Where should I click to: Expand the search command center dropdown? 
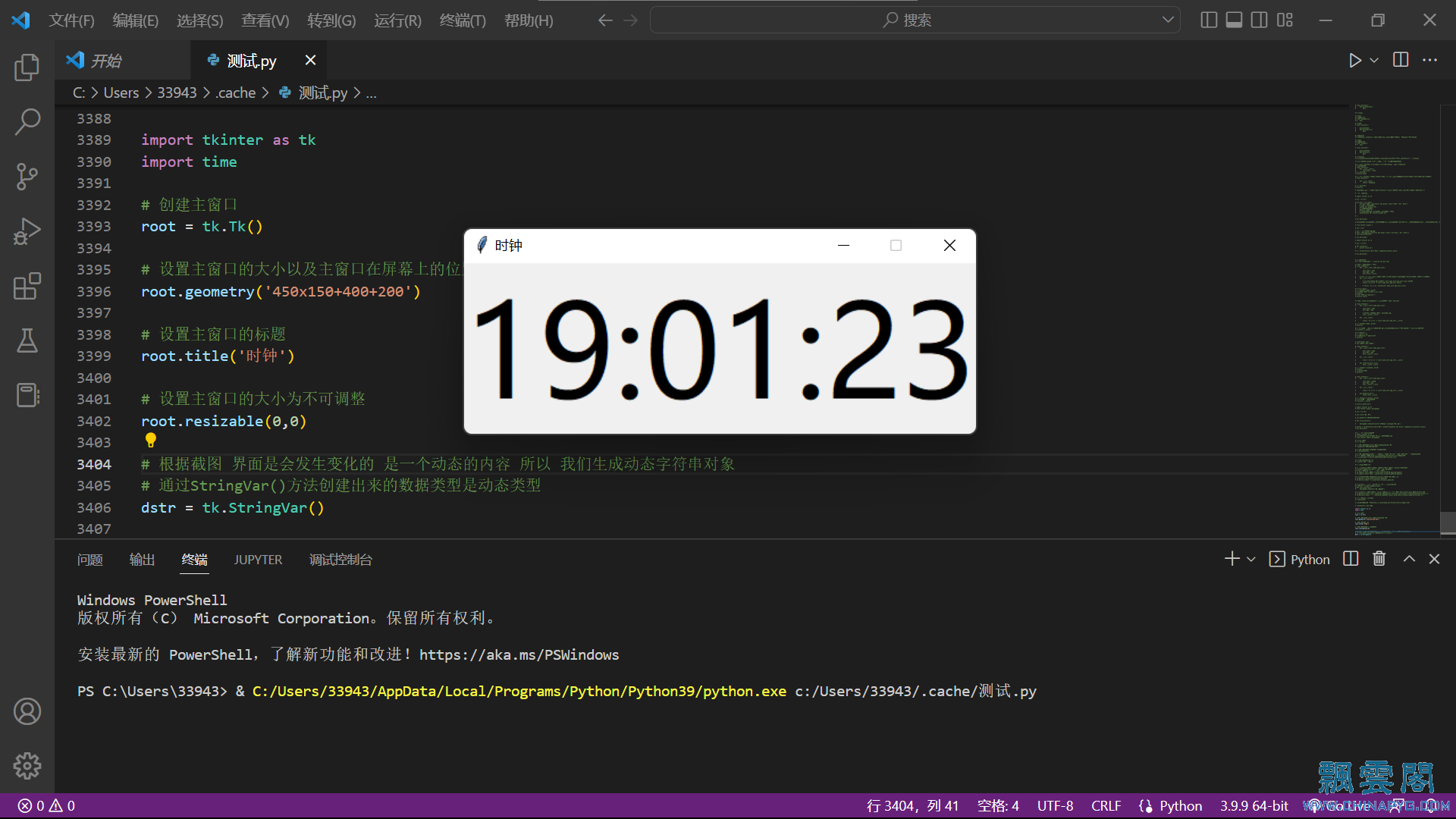coord(1168,20)
